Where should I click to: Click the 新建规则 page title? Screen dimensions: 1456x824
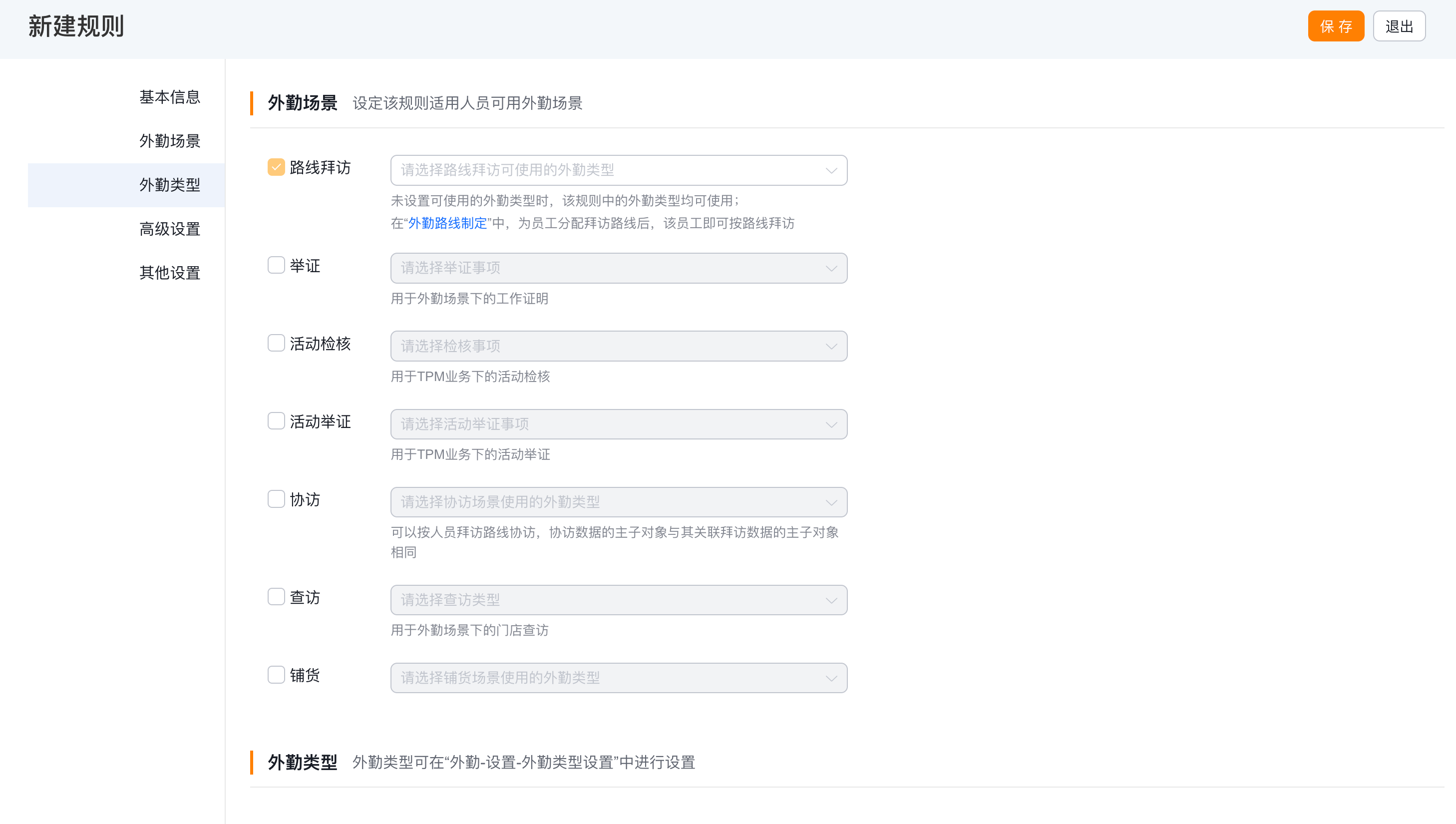[76, 26]
